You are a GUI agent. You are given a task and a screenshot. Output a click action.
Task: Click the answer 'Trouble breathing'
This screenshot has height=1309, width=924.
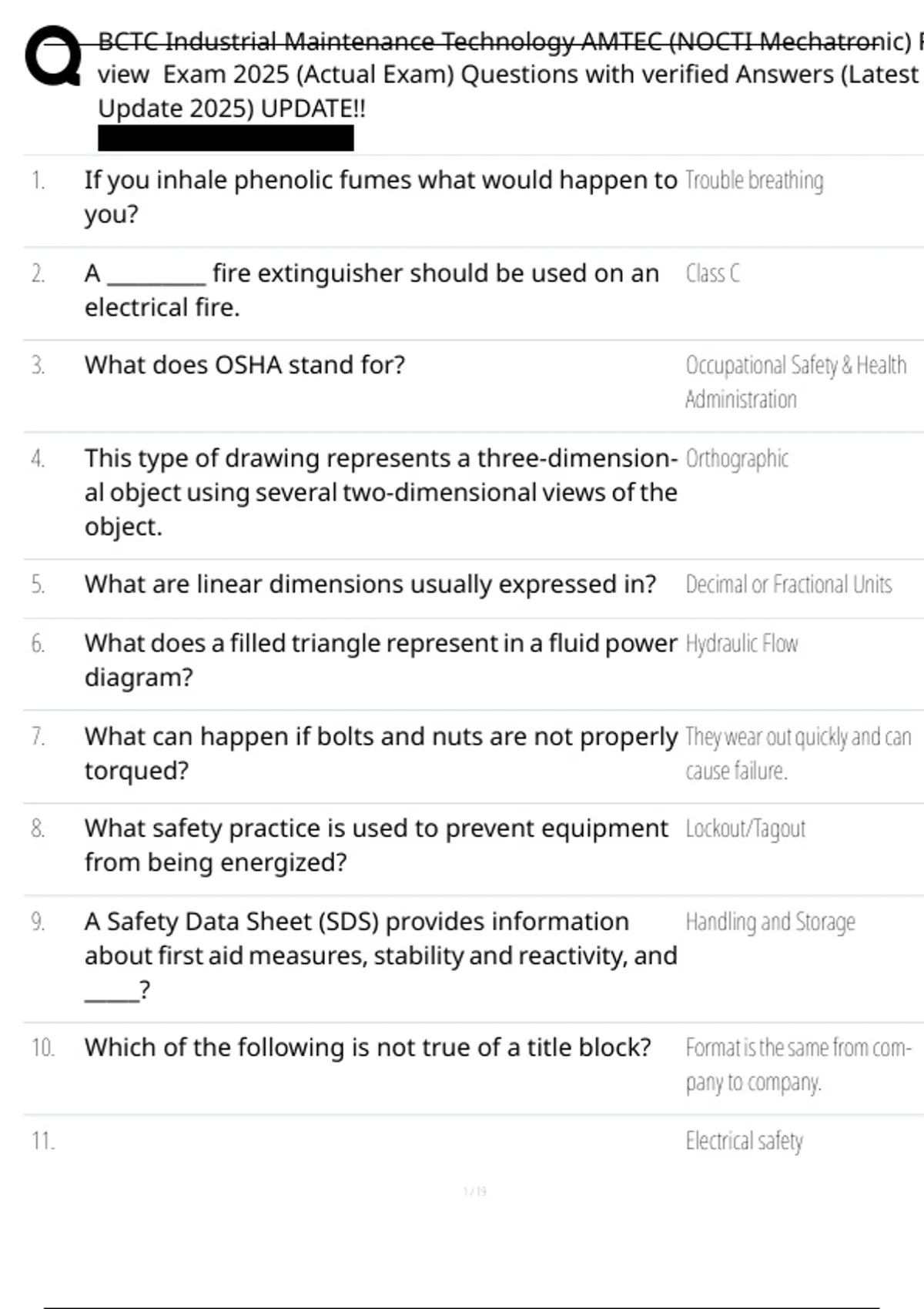tap(754, 181)
